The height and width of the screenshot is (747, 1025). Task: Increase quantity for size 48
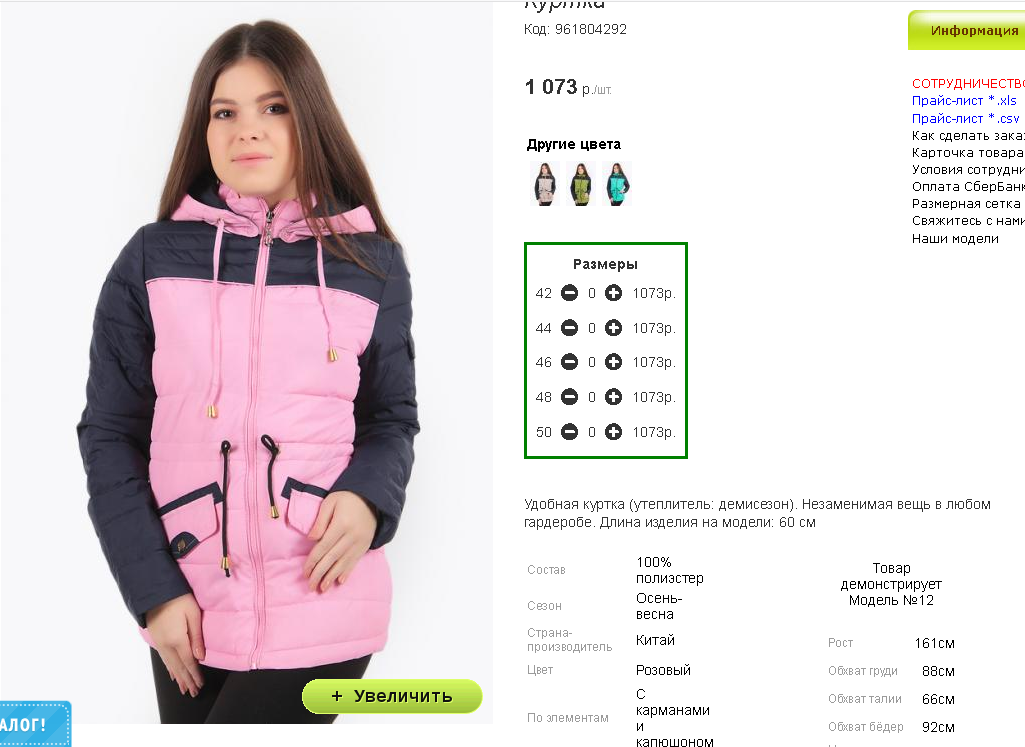[613, 397]
